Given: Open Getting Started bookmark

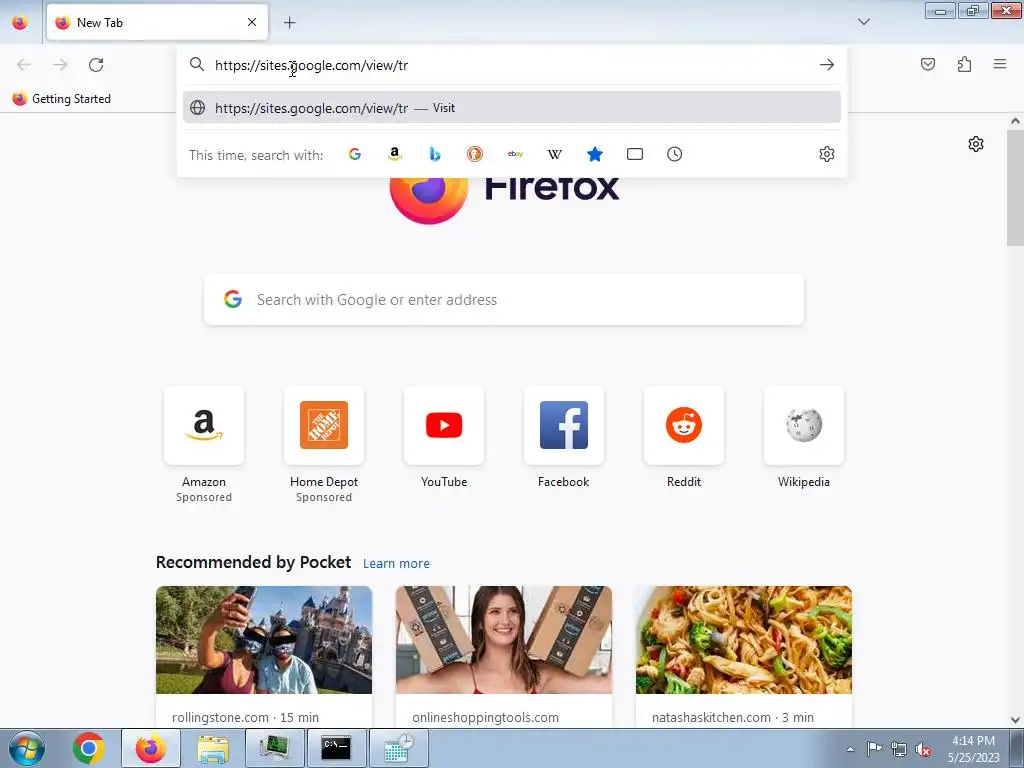Looking at the screenshot, I should click(x=62, y=99).
